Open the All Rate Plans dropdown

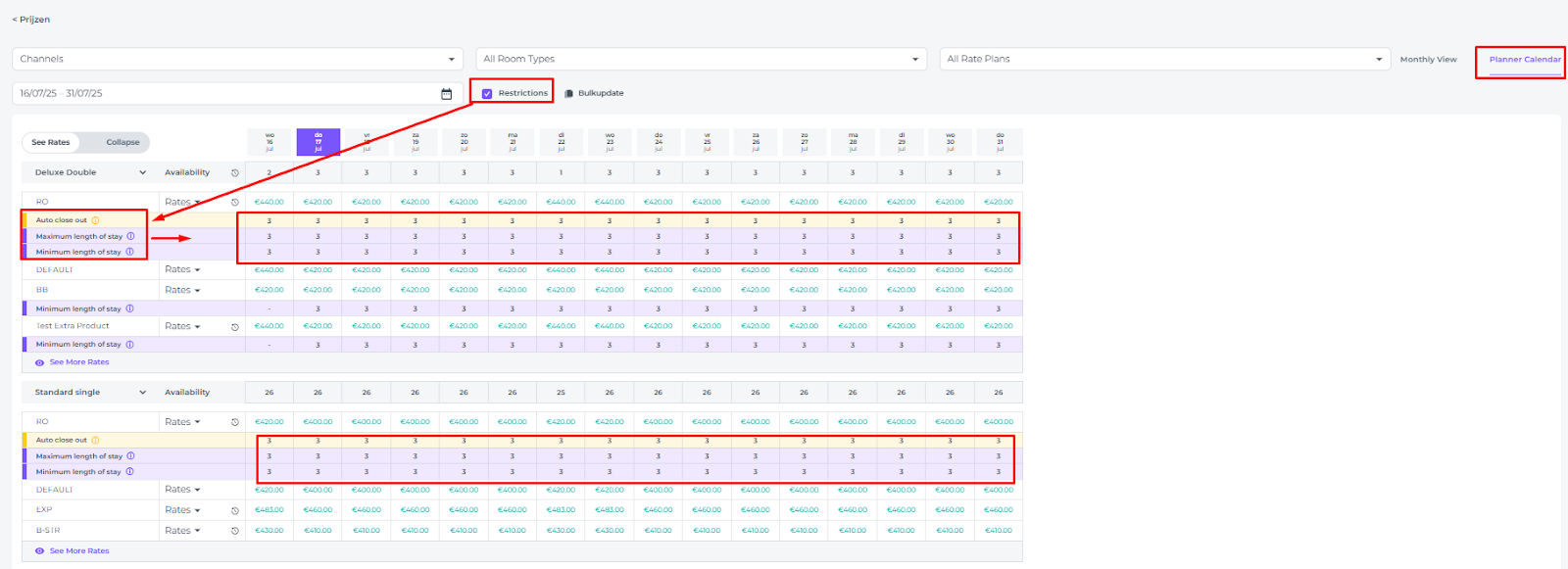(1164, 59)
